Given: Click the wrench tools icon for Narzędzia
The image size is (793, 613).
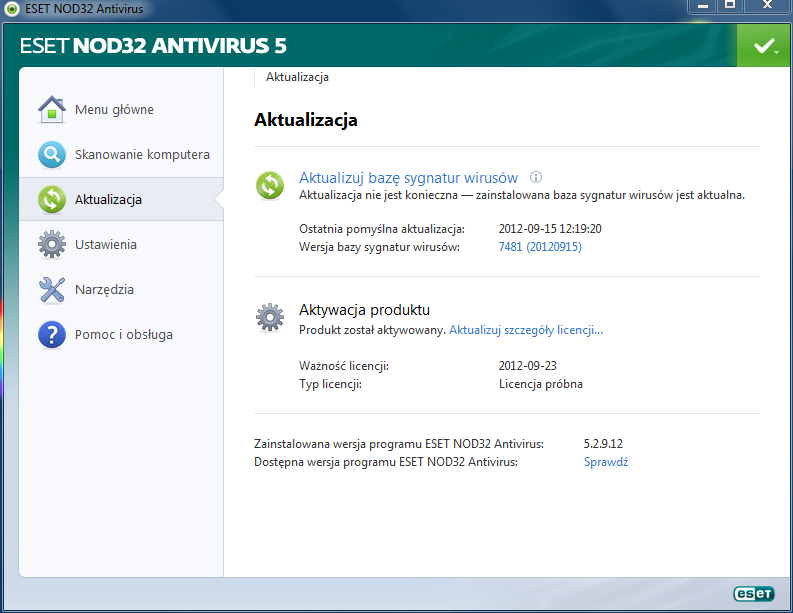Looking at the screenshot, I should click(x=52, y=289).
